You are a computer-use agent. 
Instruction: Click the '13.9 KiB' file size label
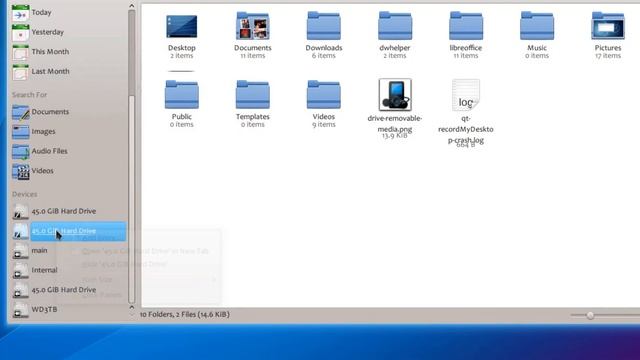(395, 136)
